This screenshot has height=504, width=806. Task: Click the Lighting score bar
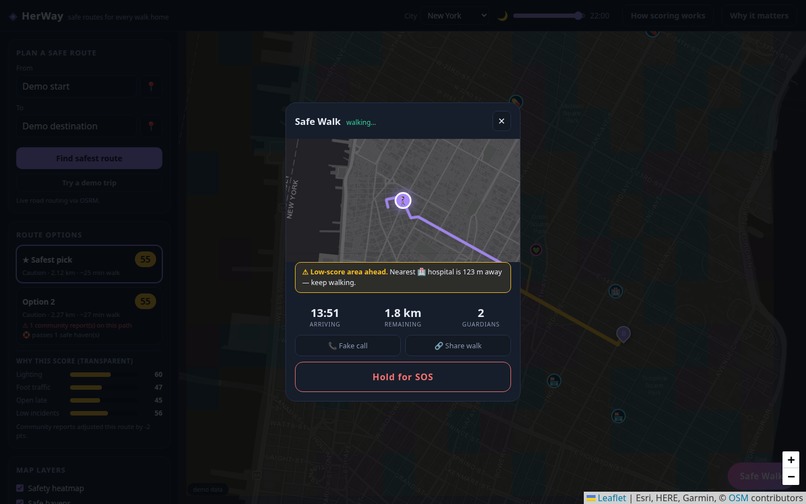point(103,374)
